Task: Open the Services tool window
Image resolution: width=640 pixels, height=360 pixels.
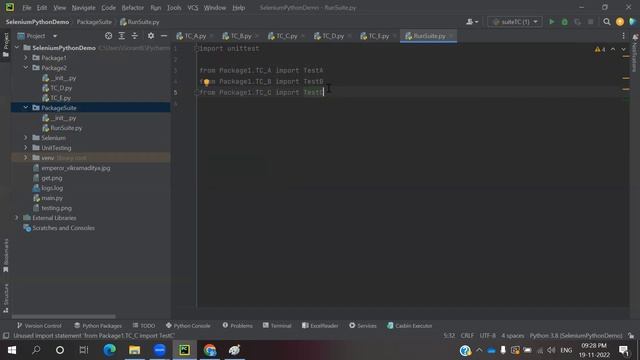Action: pyautogui.click(x=363, y=326)
